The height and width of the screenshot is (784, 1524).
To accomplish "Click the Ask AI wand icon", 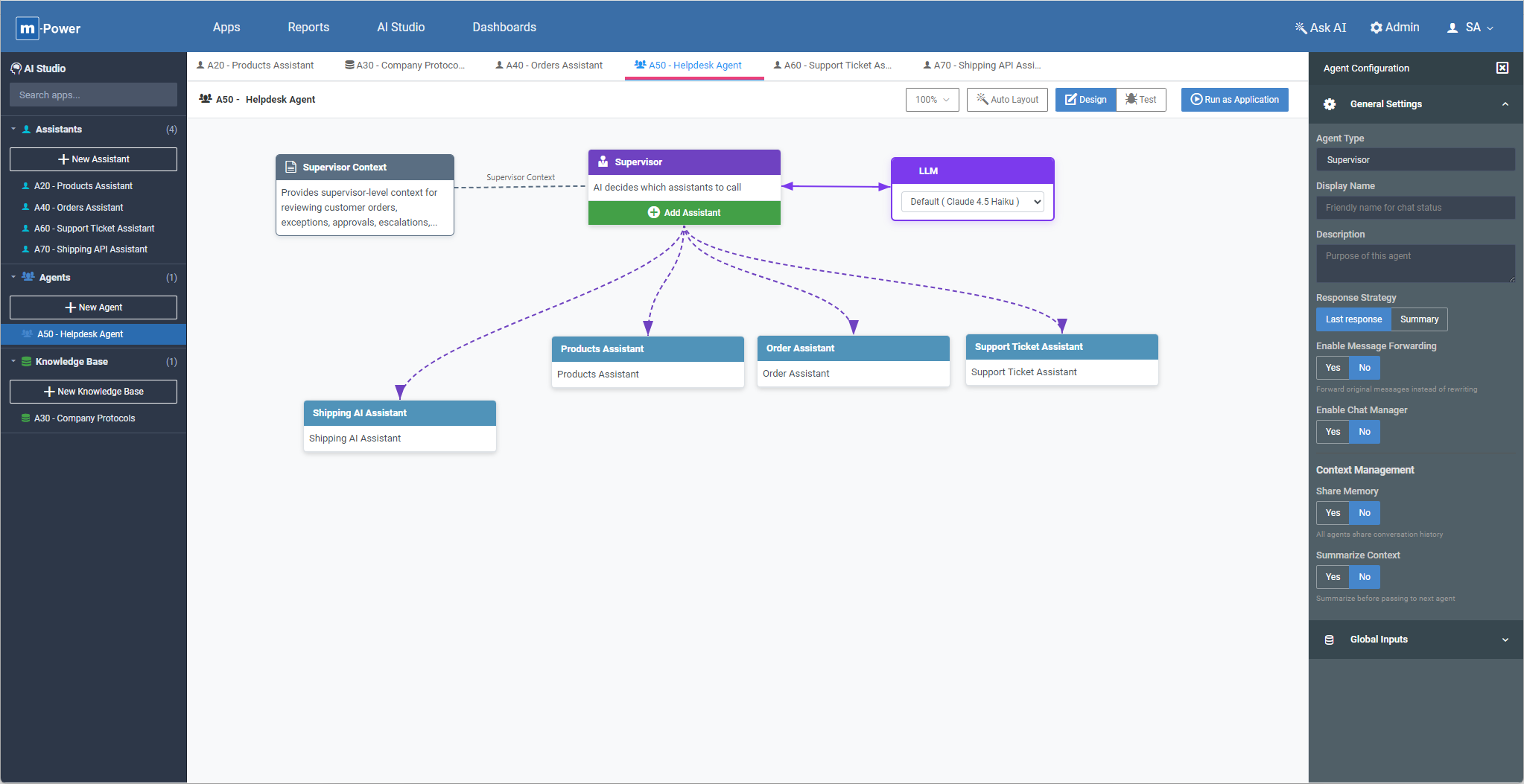I will coord(1301,28).
